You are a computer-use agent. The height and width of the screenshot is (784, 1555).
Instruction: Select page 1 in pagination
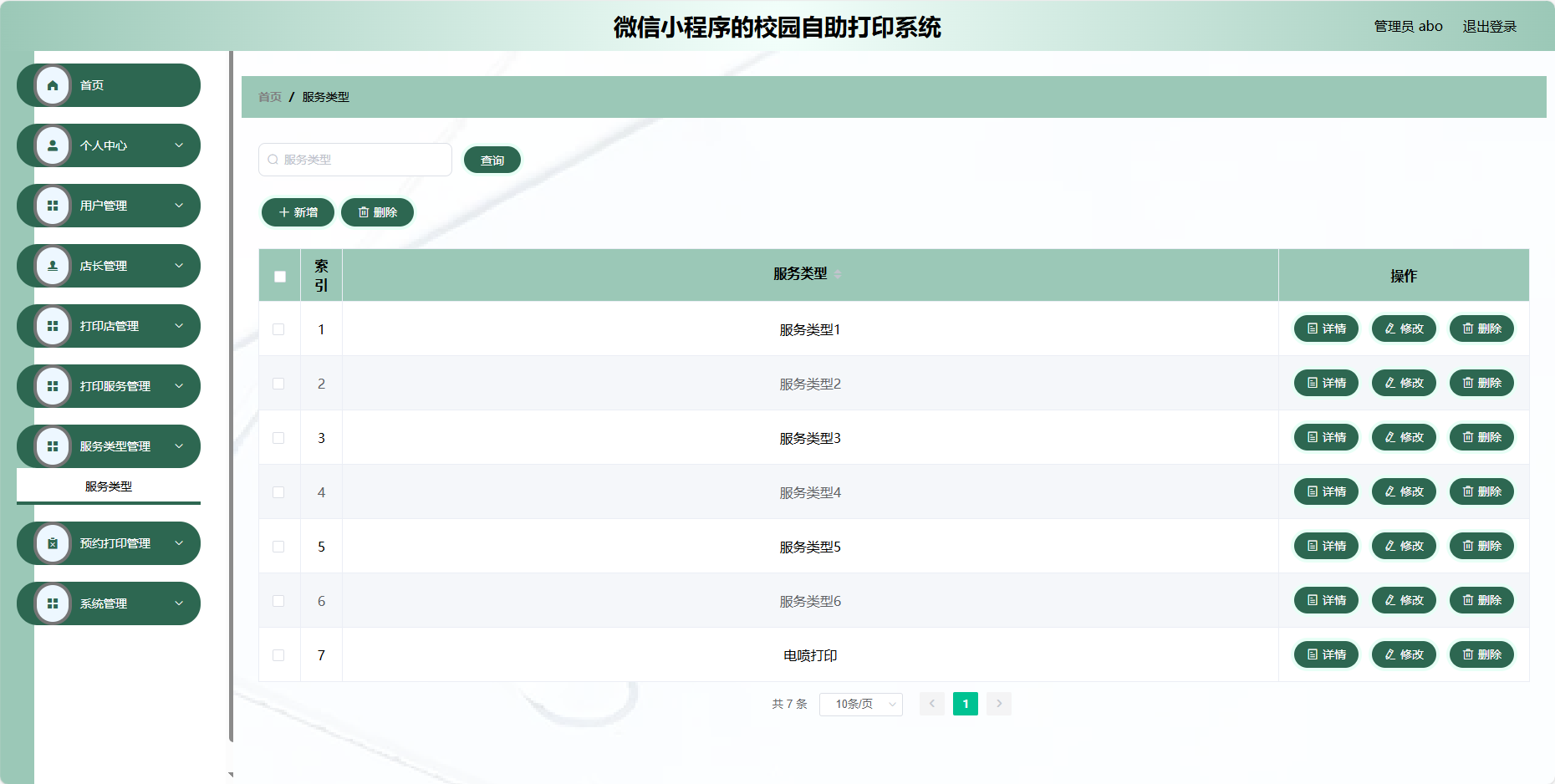966,704
